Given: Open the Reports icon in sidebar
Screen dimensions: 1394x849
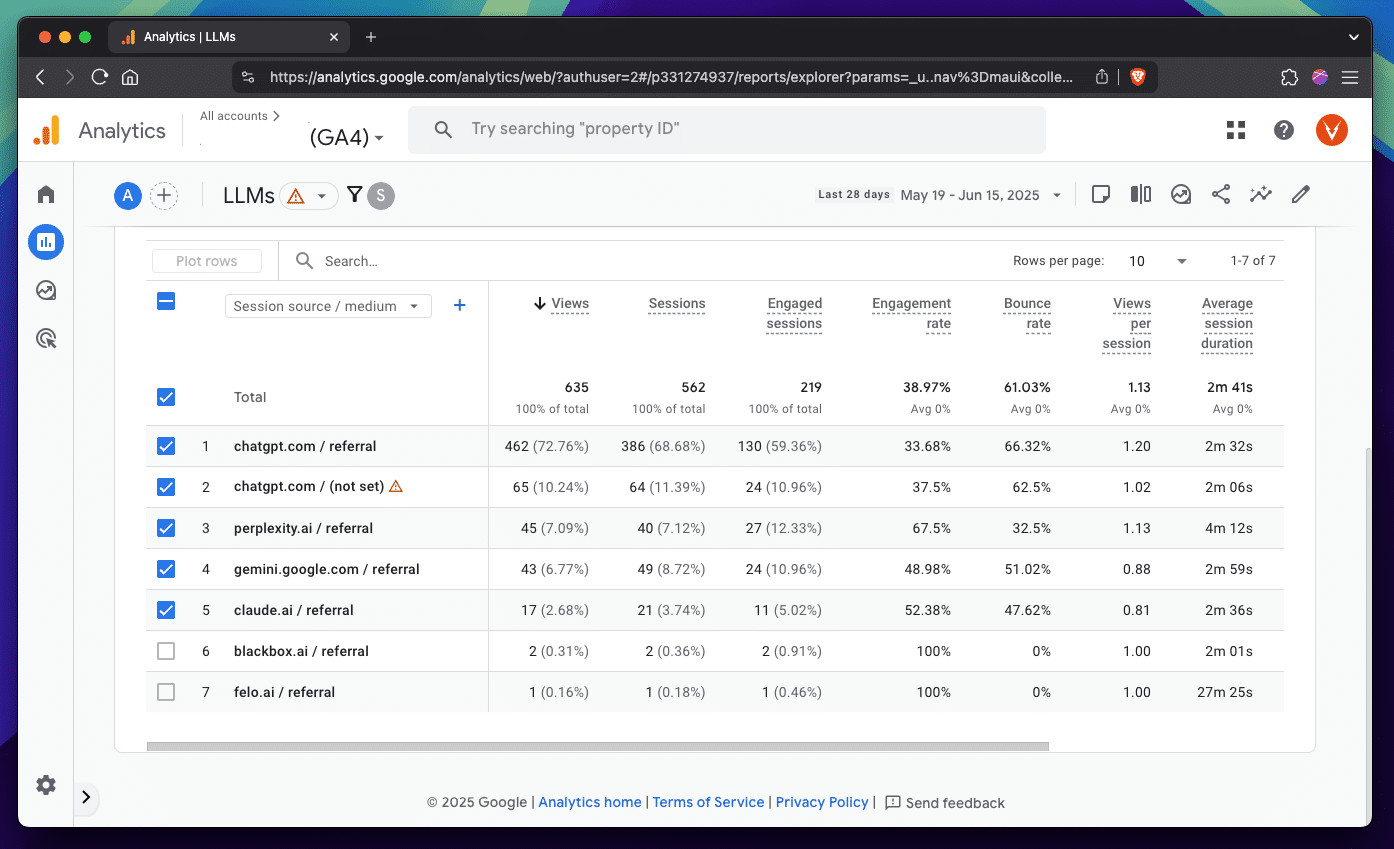Looking at the screenshot, I should coord(46,242).
